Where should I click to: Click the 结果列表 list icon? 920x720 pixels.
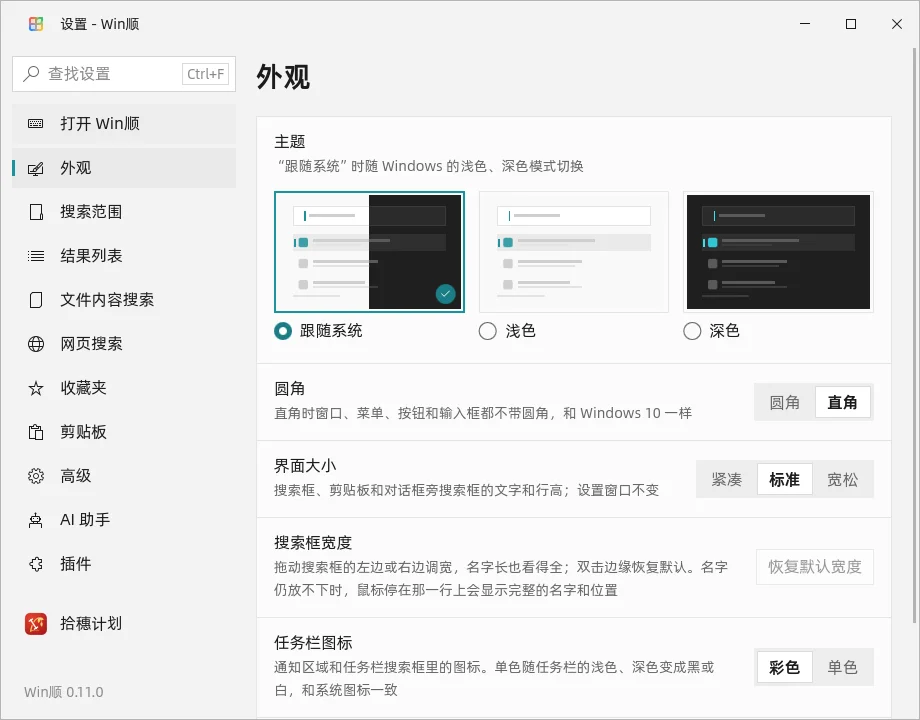point(36,256)
